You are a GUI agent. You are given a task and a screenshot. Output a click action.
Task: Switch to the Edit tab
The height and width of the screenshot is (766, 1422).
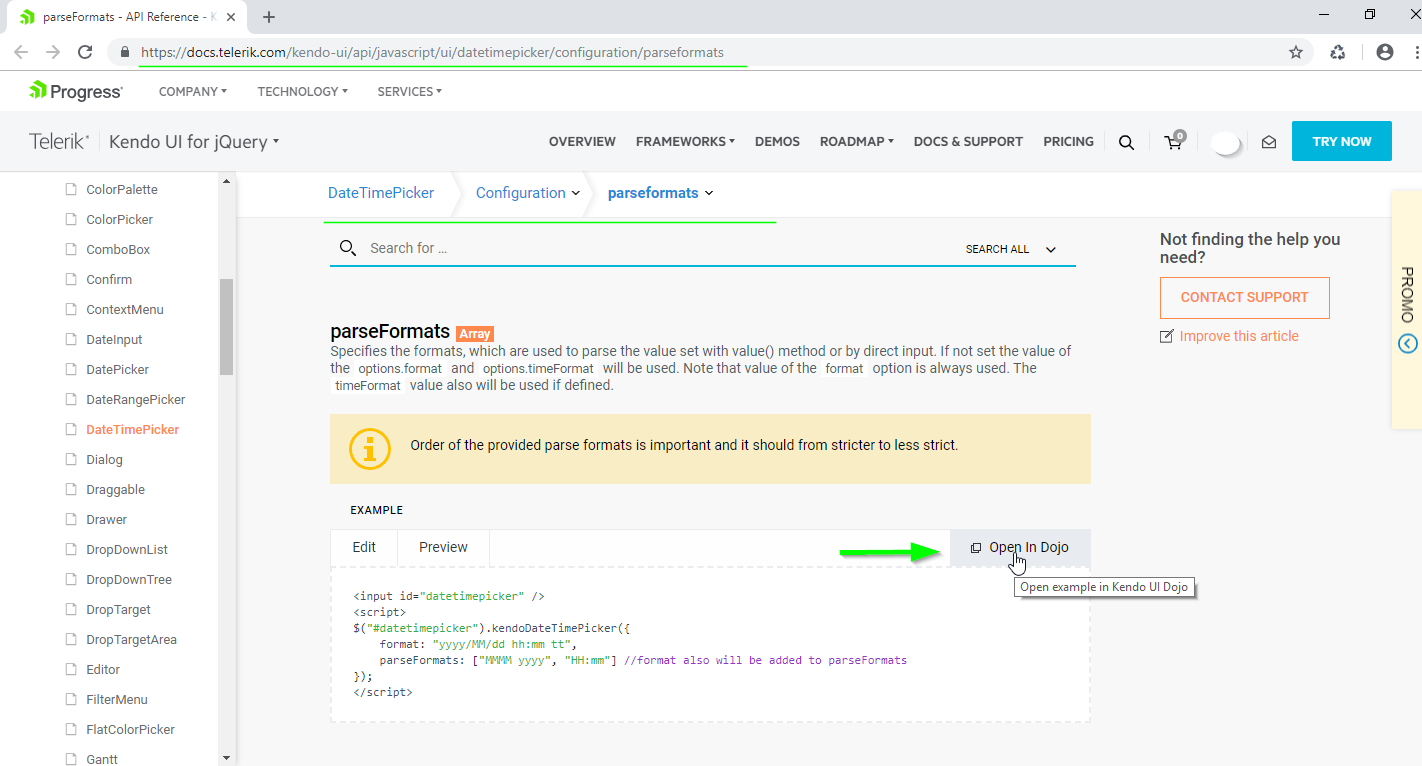(x=364, y=547)
